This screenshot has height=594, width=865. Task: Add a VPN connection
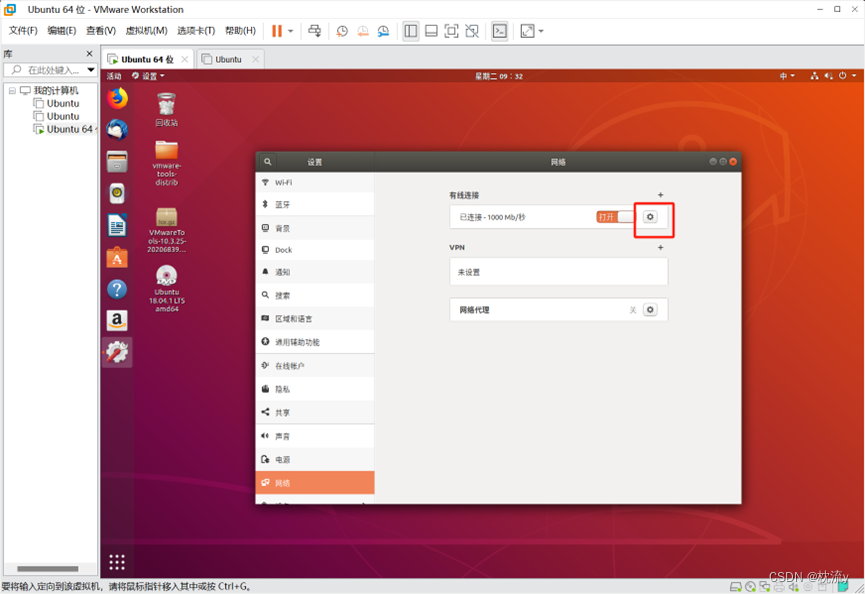tap(660, 248)
